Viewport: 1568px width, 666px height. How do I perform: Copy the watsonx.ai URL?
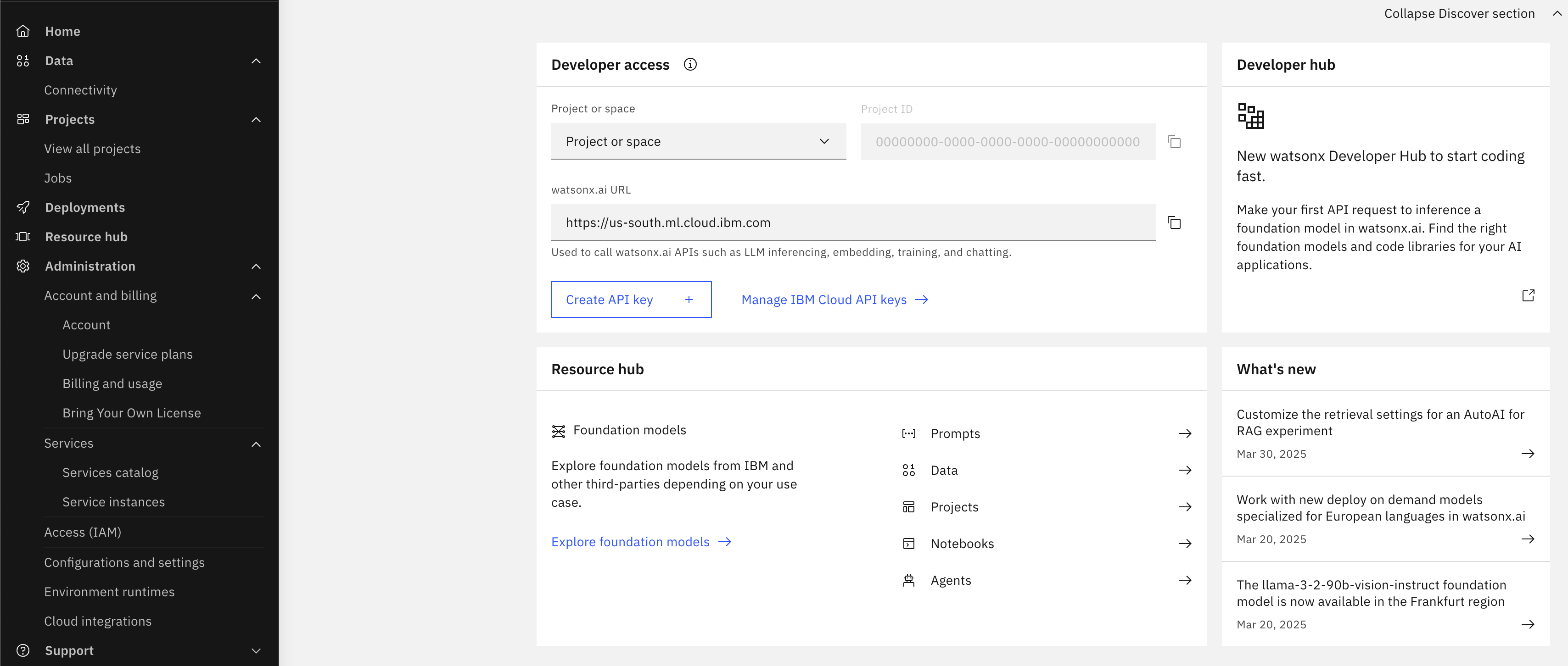pyautogui.click(x=1174, y=222)
